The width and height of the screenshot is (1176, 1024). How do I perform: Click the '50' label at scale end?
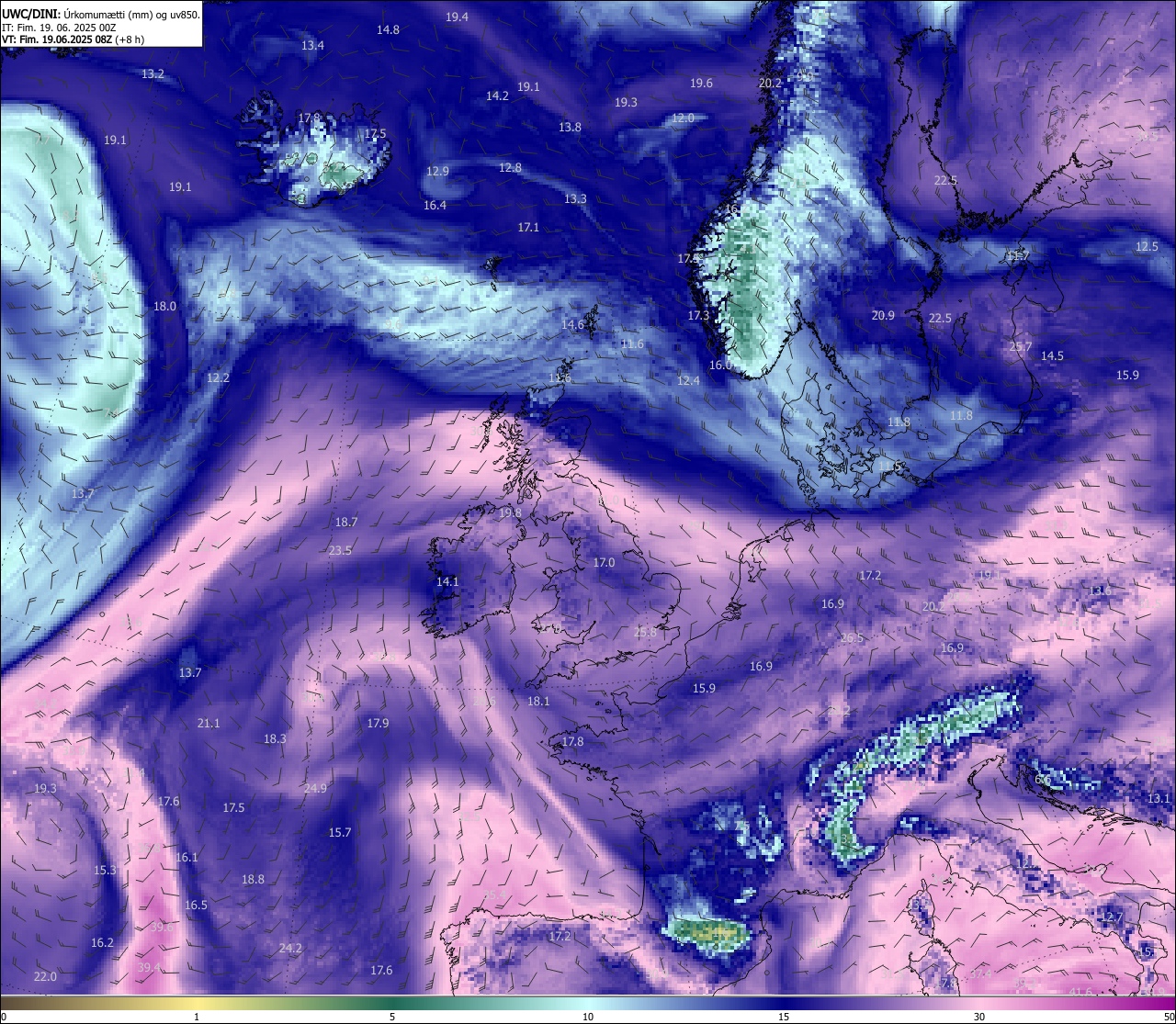1168,1016
